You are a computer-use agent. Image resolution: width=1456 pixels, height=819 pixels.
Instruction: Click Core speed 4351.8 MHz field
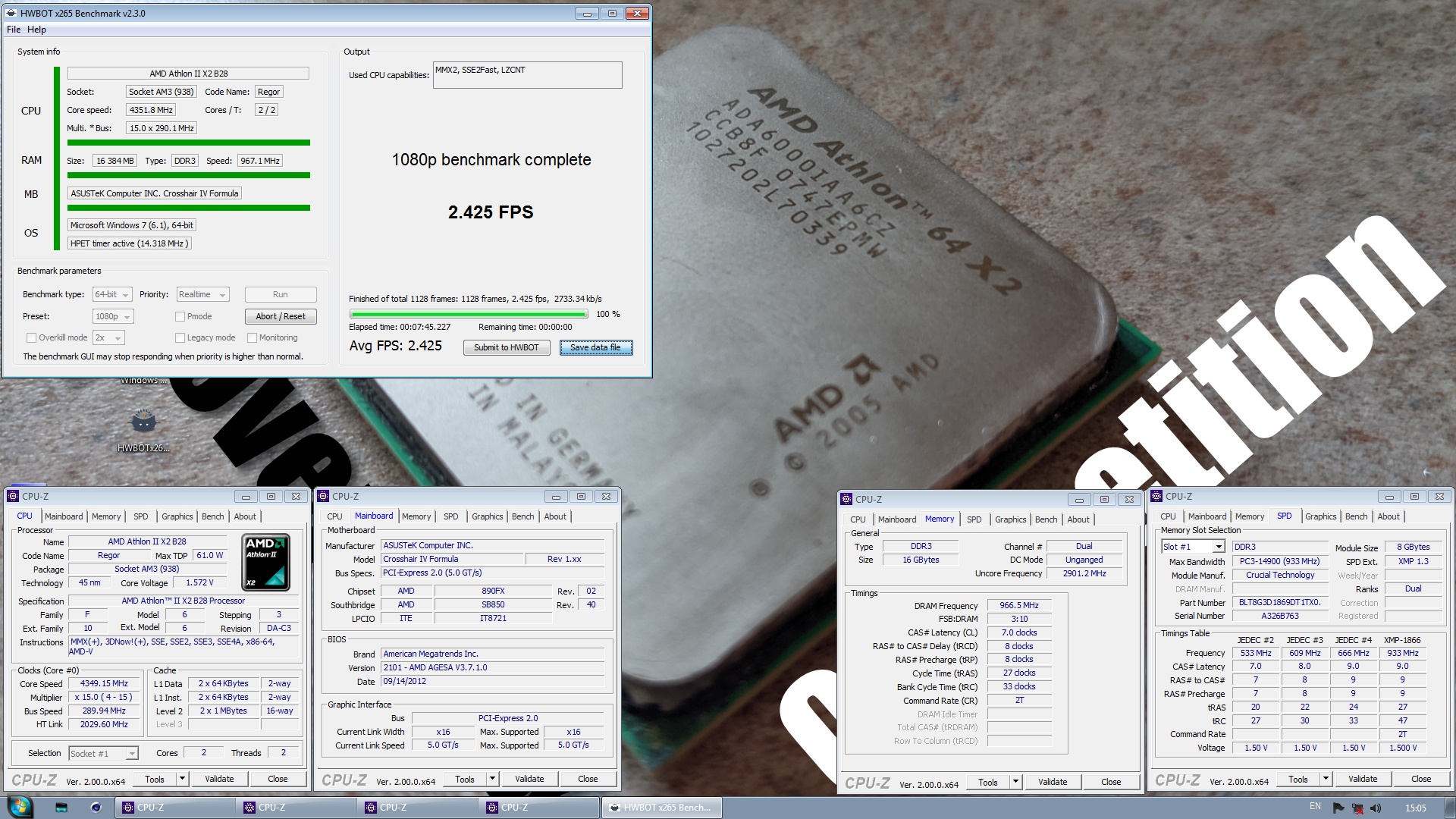(151, 110)
